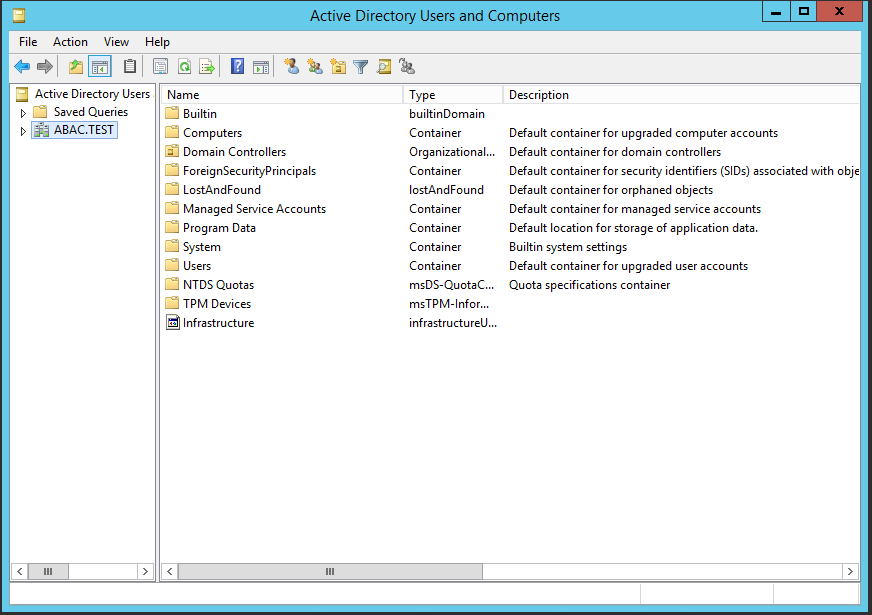Click the "Domain Controllers" name in list
This screenshot has width=872, height=615.
234,152
